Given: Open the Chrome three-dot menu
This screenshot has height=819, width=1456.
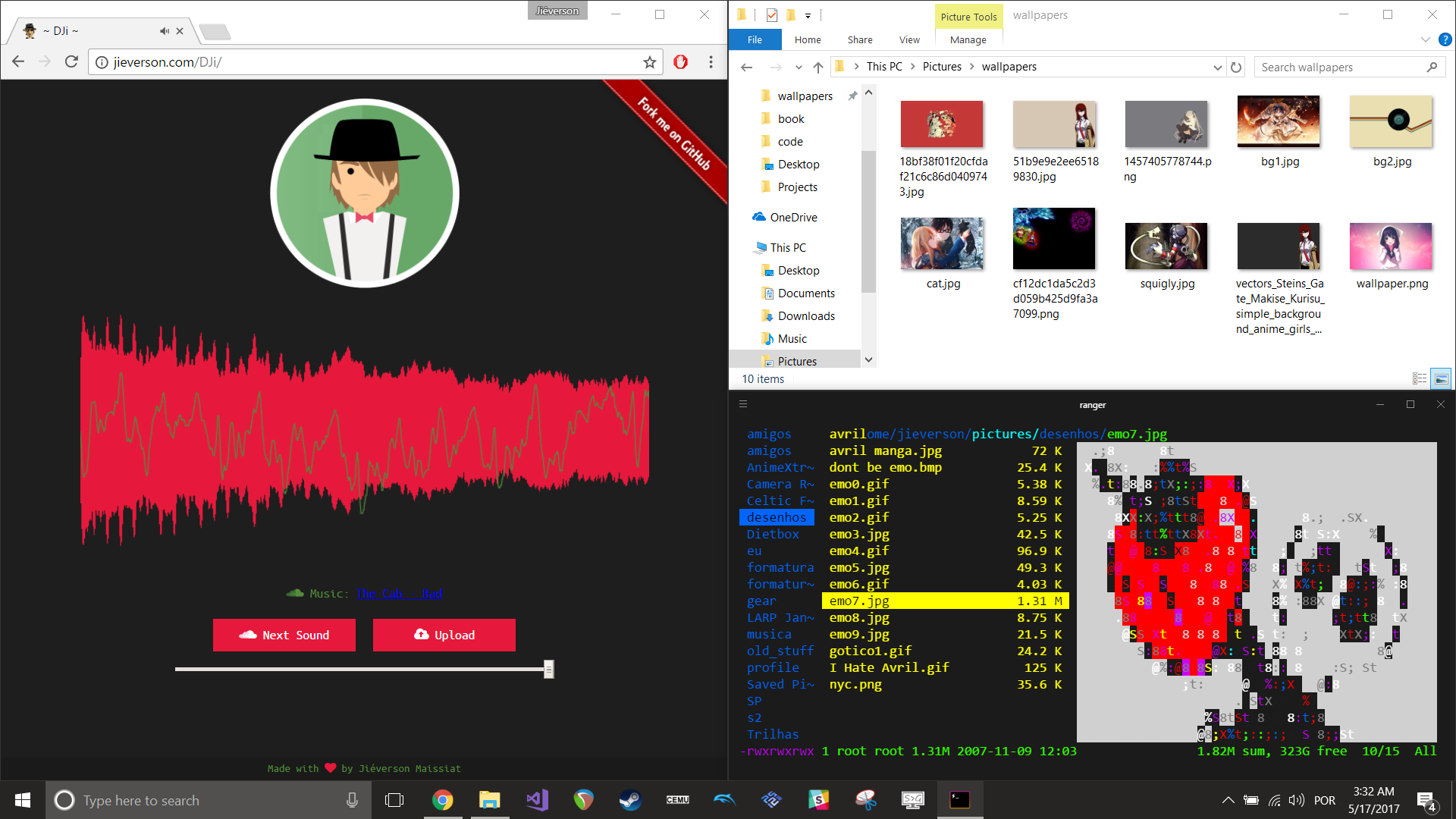Looking at the screenshot, I should coord(711,62).
